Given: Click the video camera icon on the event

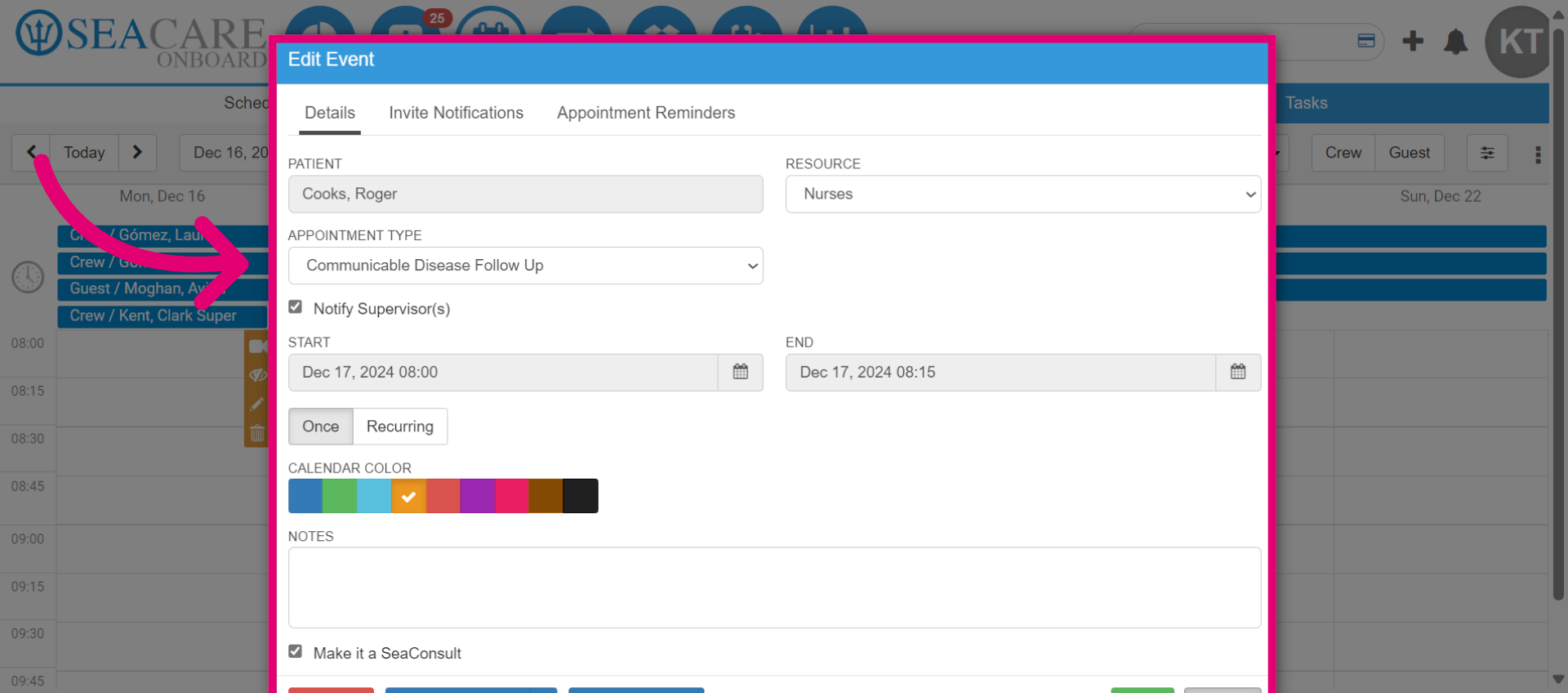Looking at the screenshot, I should coord(257,346).
